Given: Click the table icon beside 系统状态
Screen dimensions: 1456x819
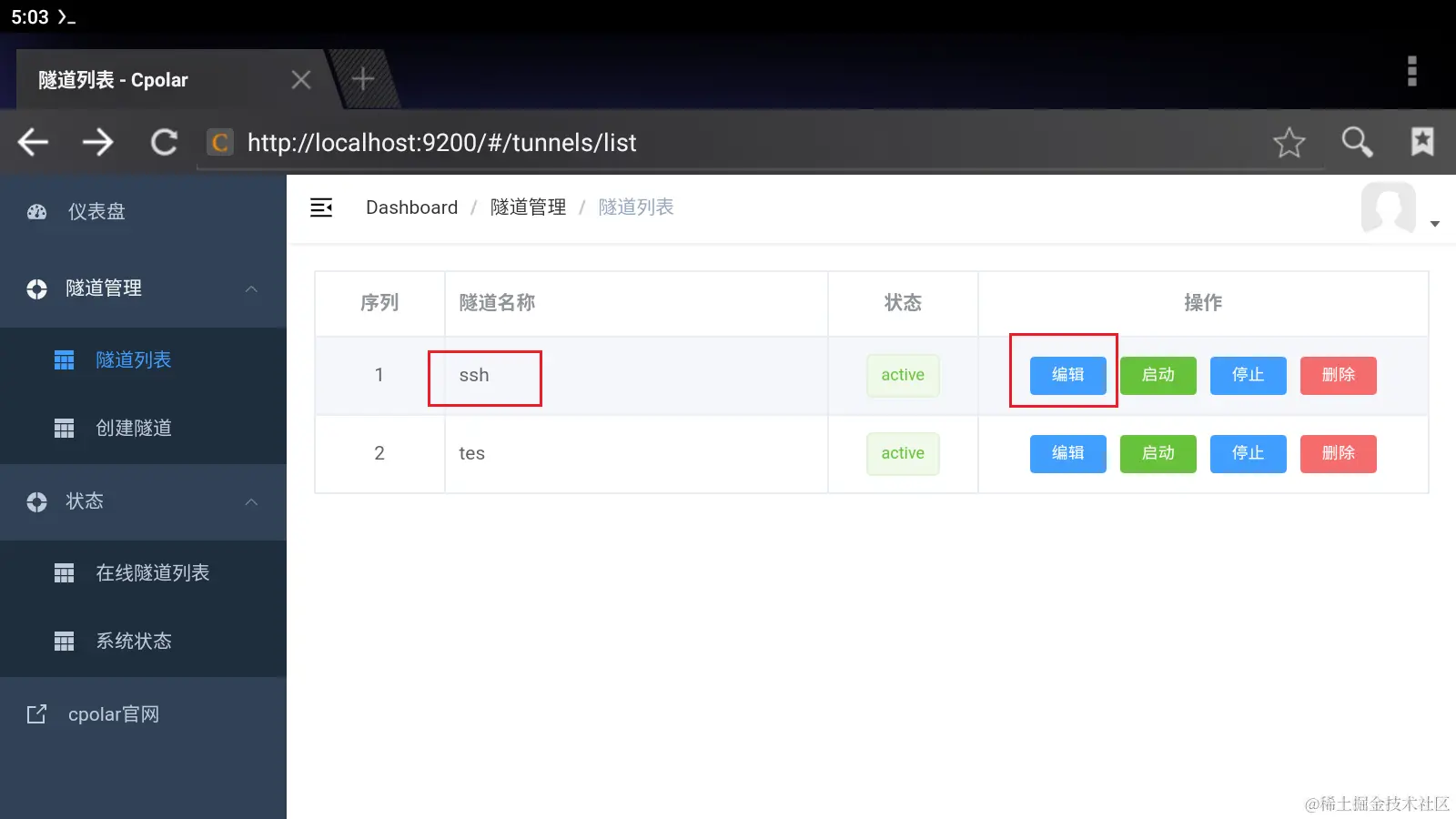Looking at the screenshot, I should pos(64,642).
